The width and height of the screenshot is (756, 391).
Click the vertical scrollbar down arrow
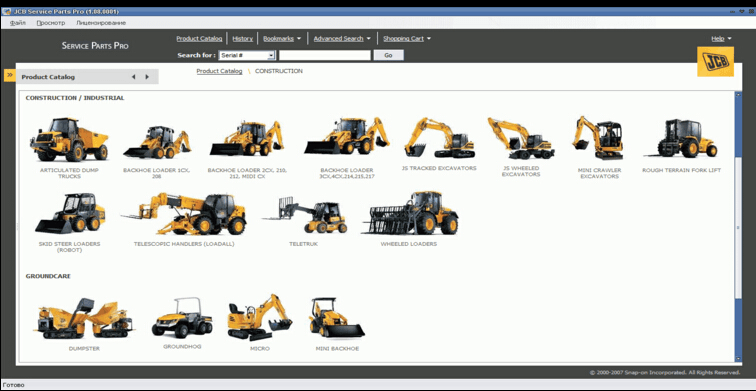coord(738,358)
